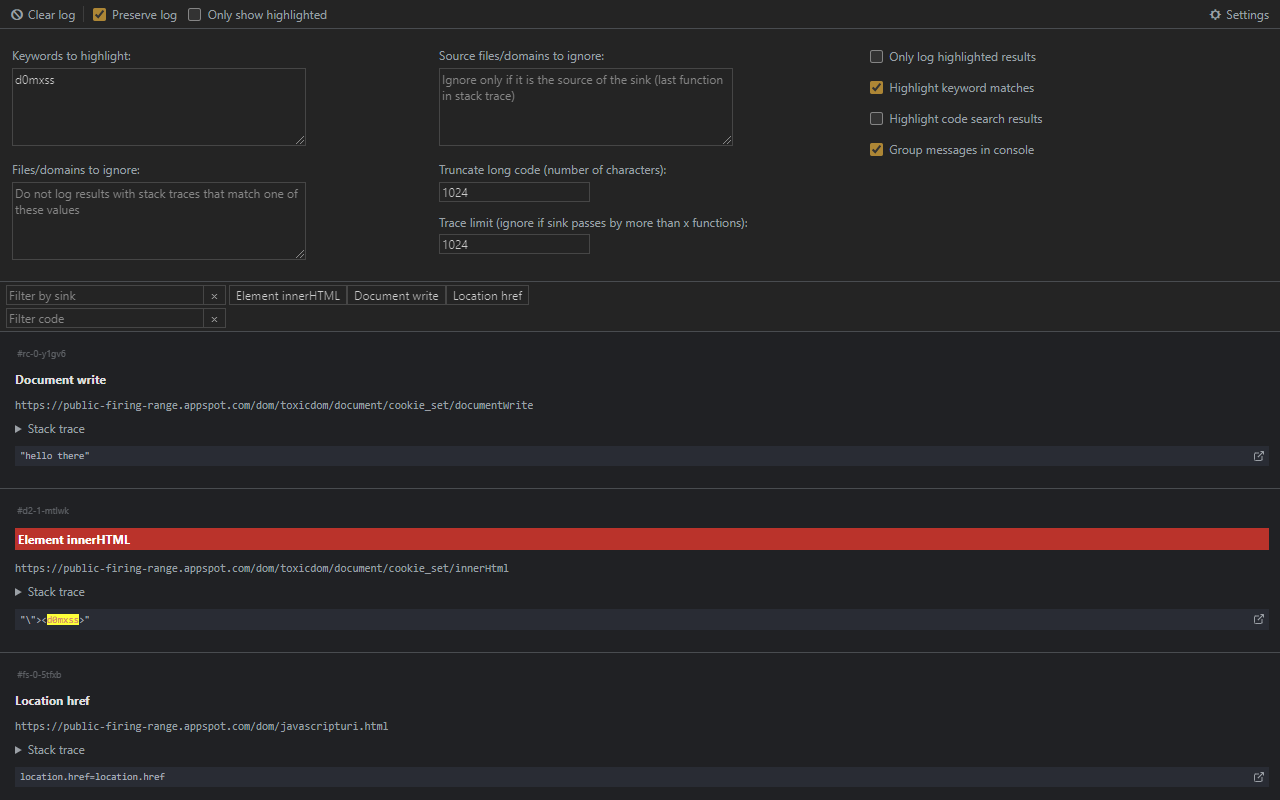Click entry id #rc-0-y1gv6
Screen dimensions: 1280x800
point(41,354)
